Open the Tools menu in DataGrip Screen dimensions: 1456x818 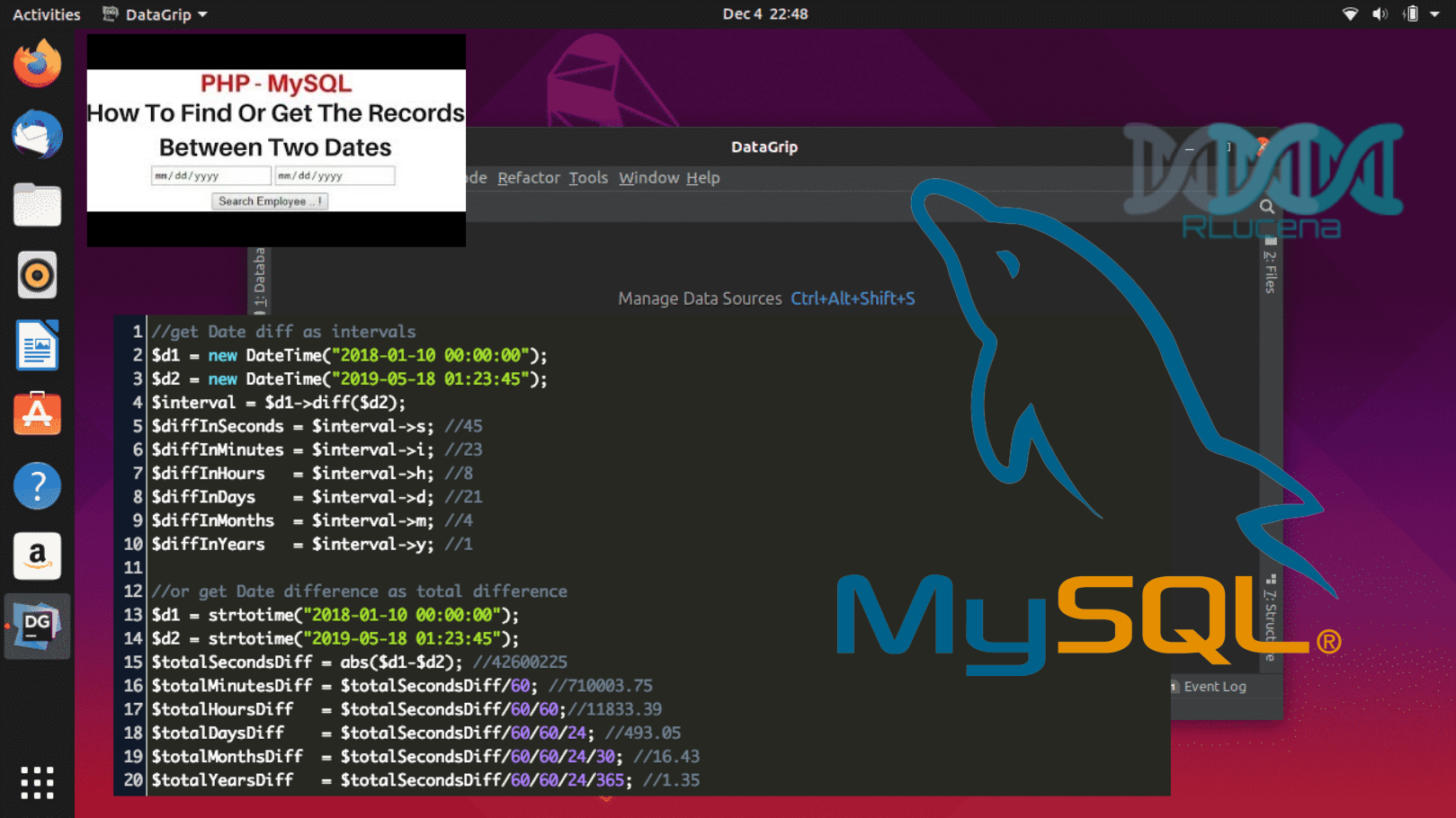coord(588,178)
